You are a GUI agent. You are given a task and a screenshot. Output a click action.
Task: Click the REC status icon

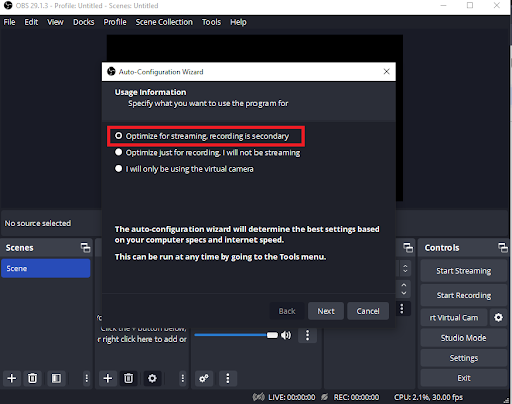coord(324,397)
